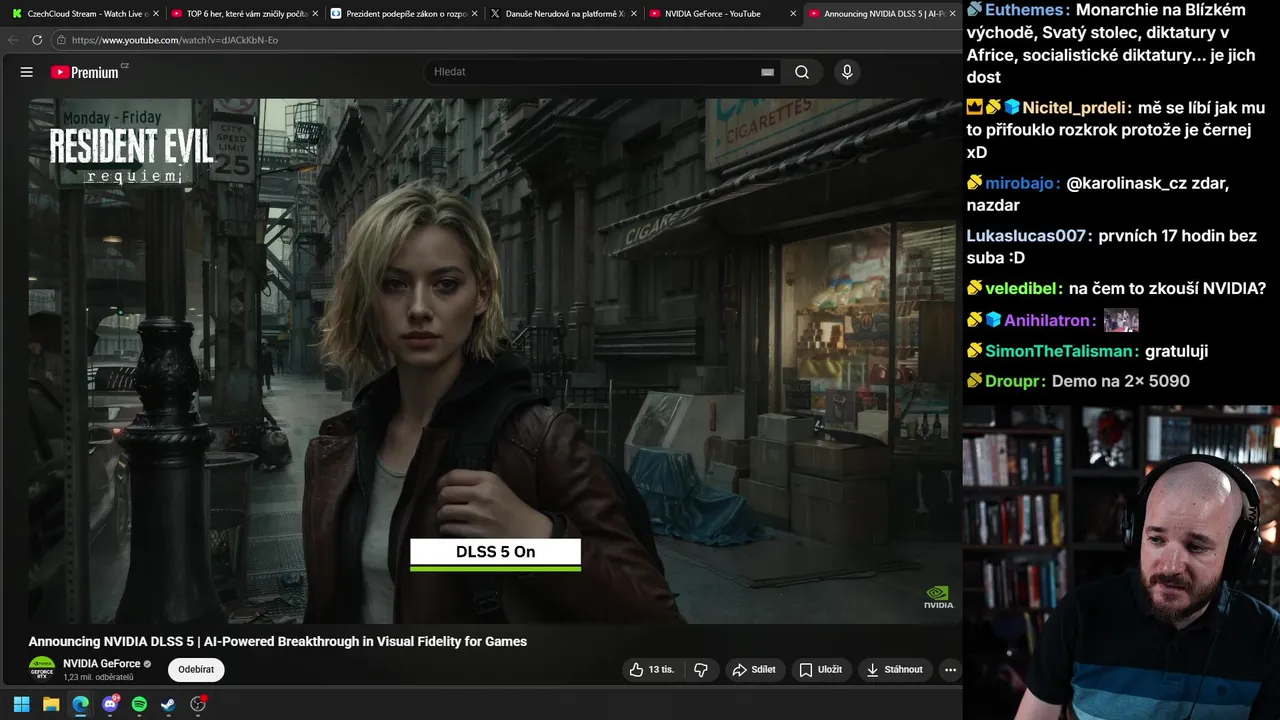The width and height of the screenshot is (1280, 720).
Task: Open Steam taskbar icon
Action: pos(169,704)
